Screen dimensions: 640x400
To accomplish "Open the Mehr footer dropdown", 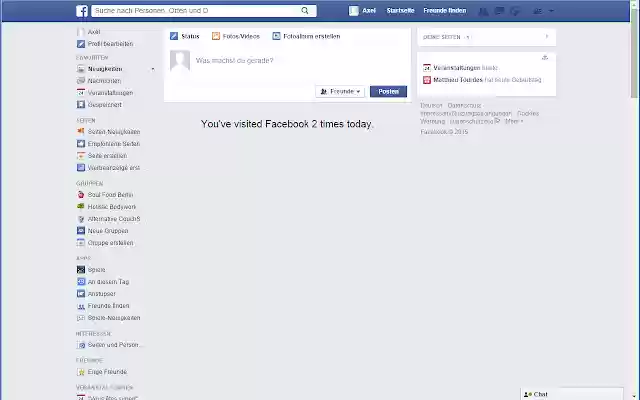I will (514, 121).
